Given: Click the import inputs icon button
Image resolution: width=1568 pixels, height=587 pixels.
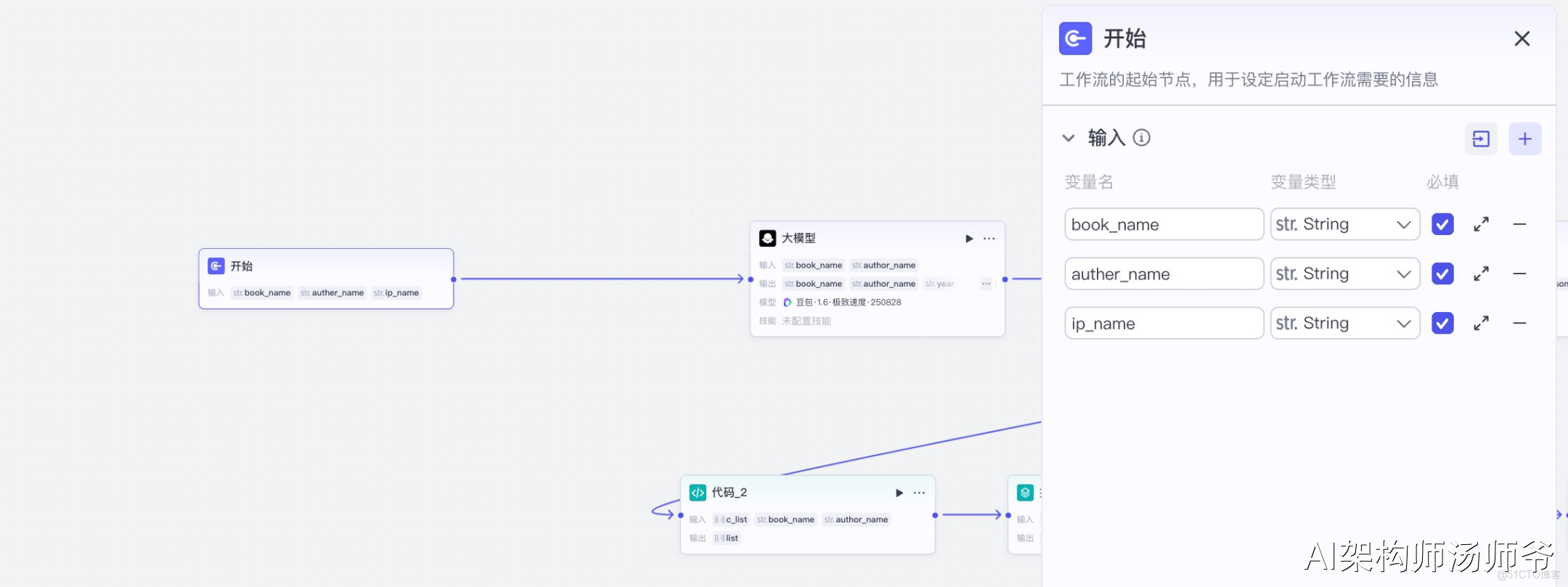Looking at the screenshot, I should [x=1481, y=139].
